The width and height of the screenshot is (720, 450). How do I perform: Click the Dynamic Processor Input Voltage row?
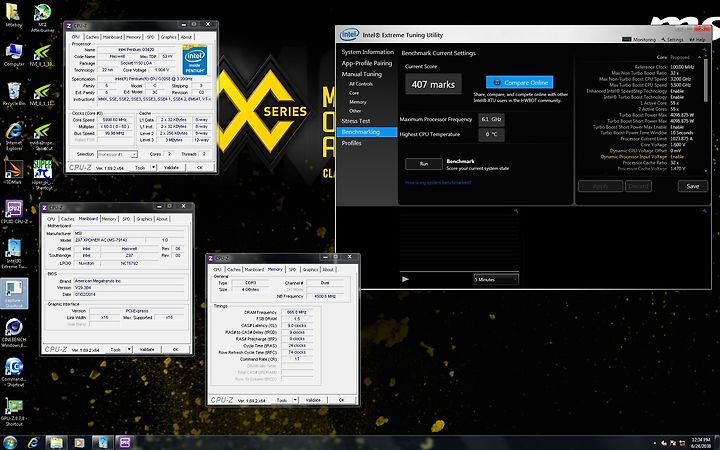(x=642, y=157)
